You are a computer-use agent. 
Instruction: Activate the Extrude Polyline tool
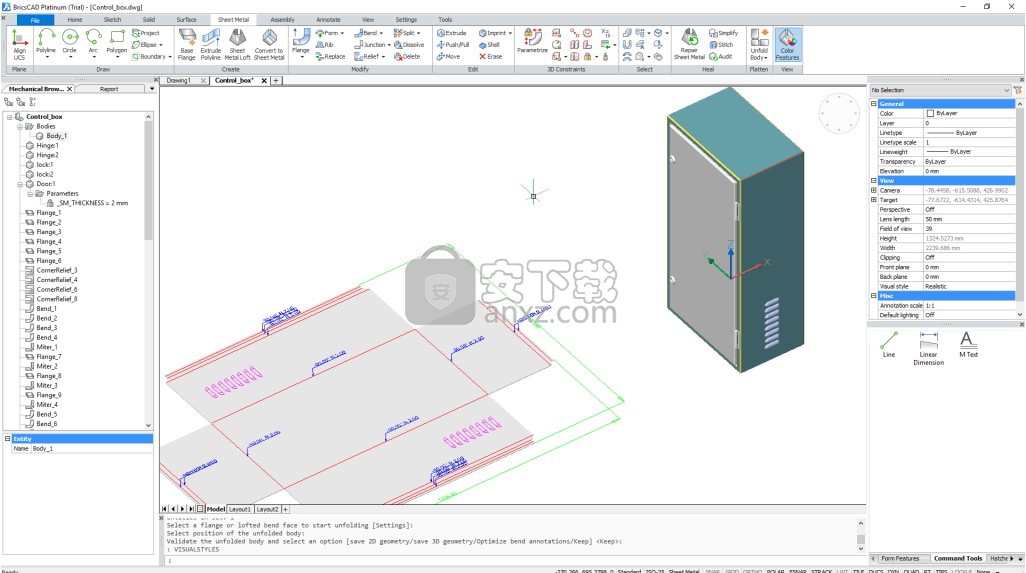[x=211, y=44]
